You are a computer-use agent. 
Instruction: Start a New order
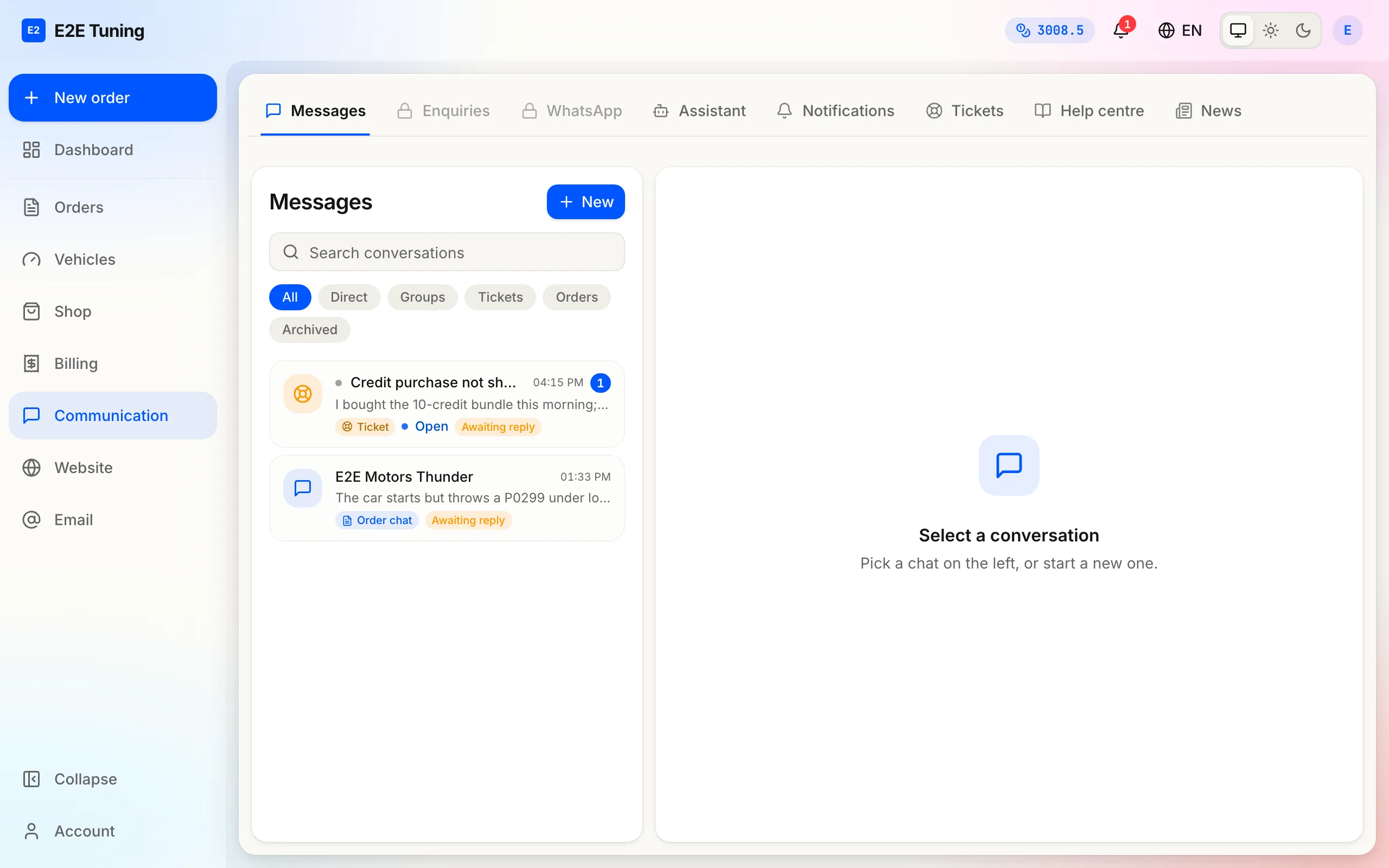[112, 98]
